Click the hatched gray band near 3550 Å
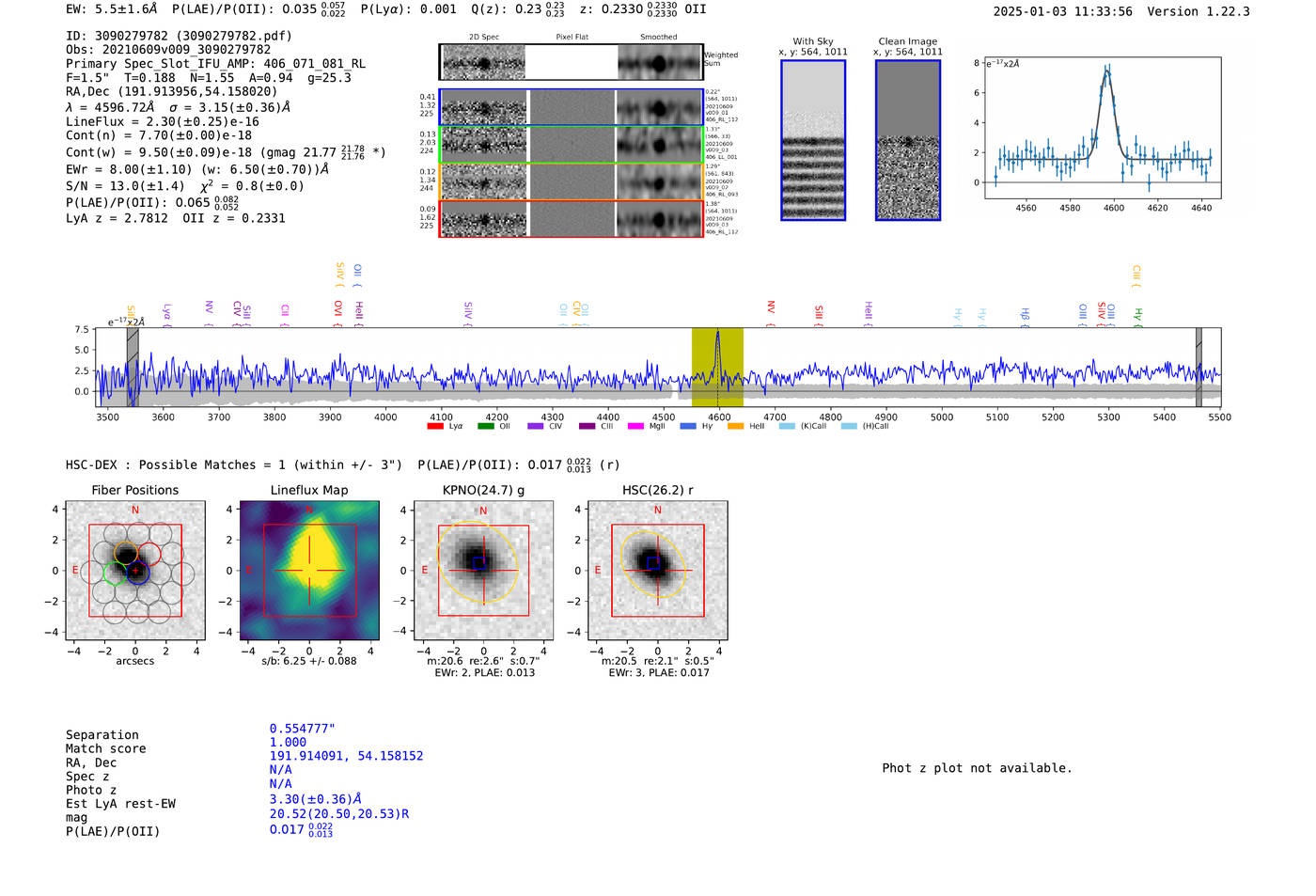The image size is (1316, 896). click(x=133, y=368)
